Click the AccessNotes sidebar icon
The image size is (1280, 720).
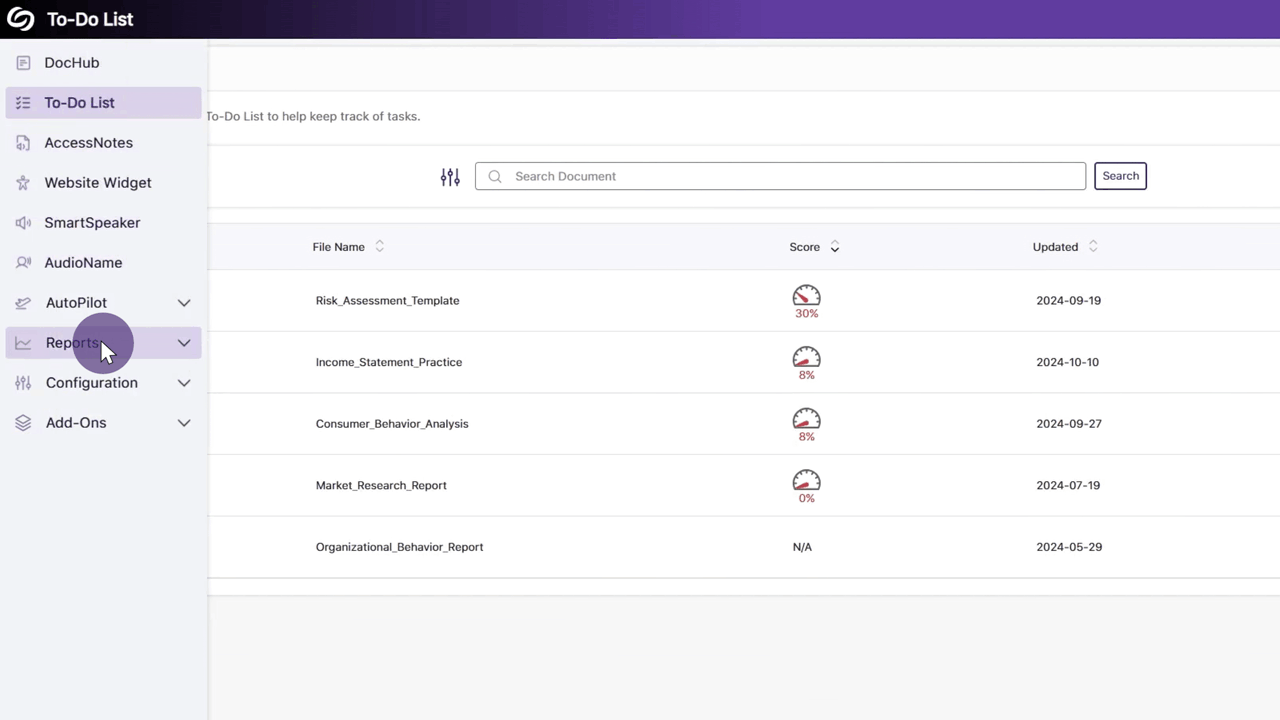23,143
